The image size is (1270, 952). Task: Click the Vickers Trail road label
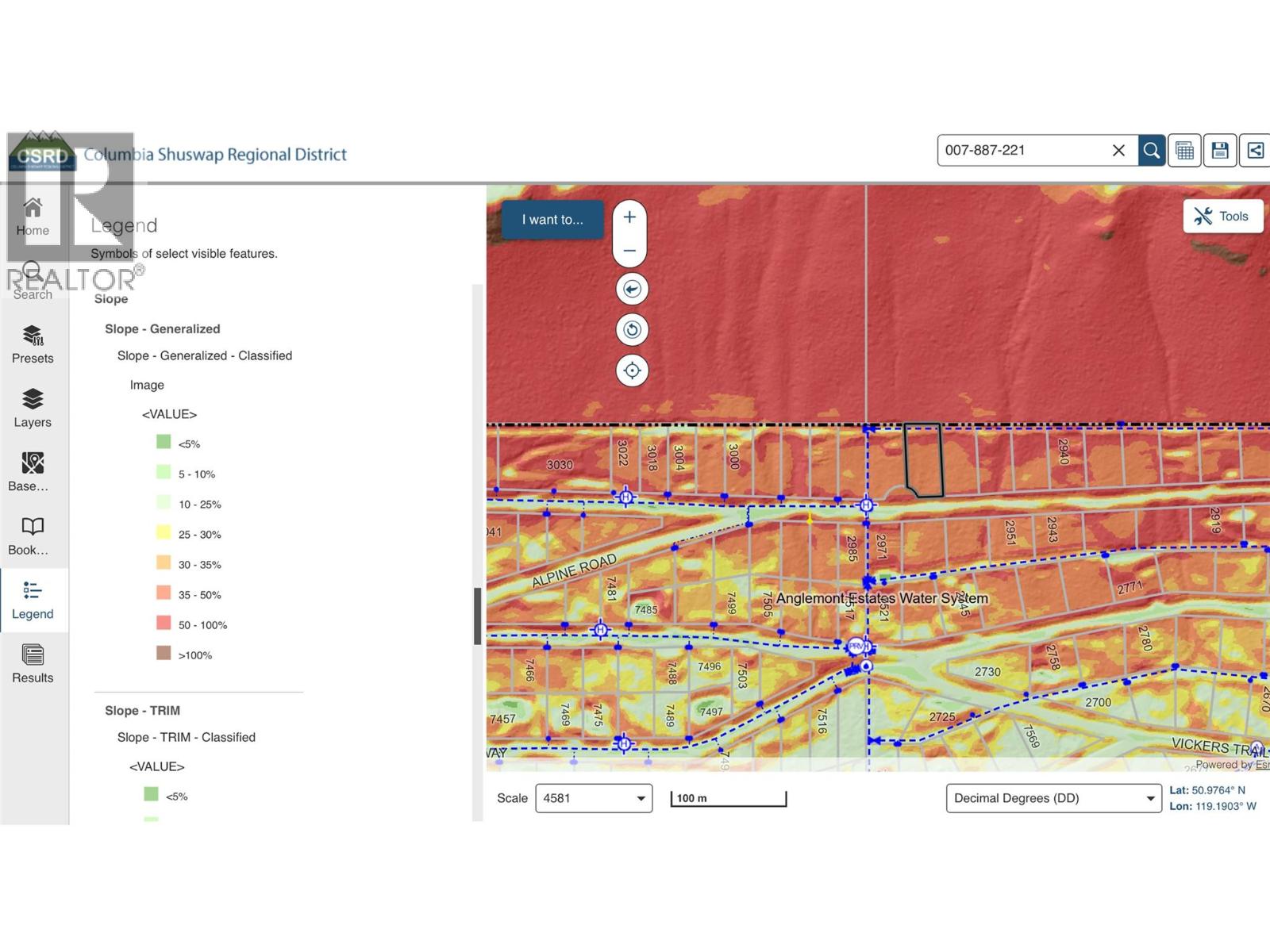point(1220,747)
